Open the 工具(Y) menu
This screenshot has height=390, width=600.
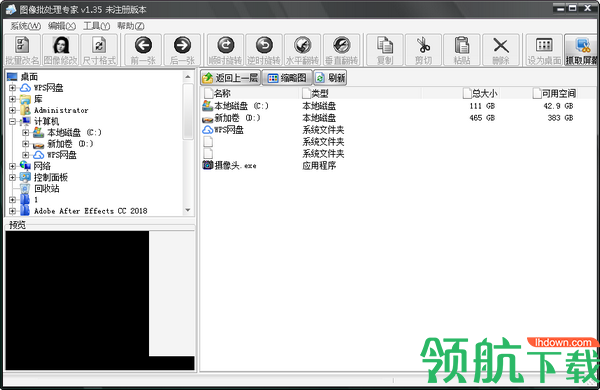(x=96, y=26)
